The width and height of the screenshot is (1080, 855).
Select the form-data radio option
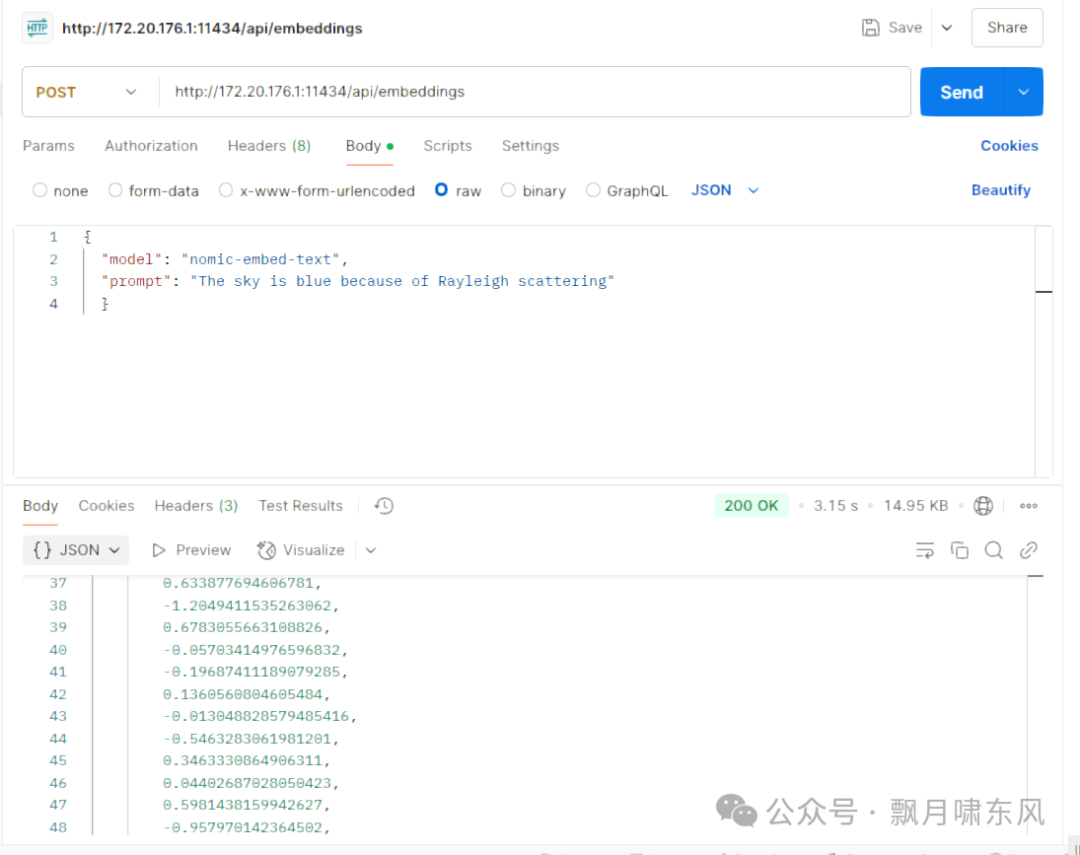point(115,190)
